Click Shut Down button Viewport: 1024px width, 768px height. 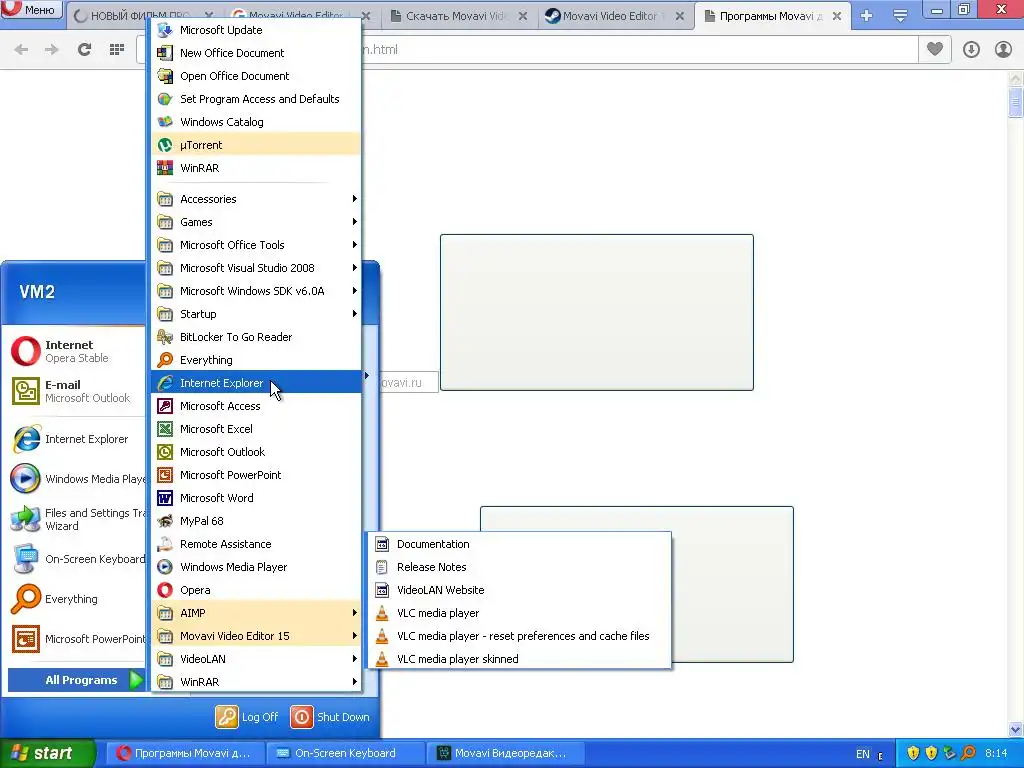[x=330, y=717]
